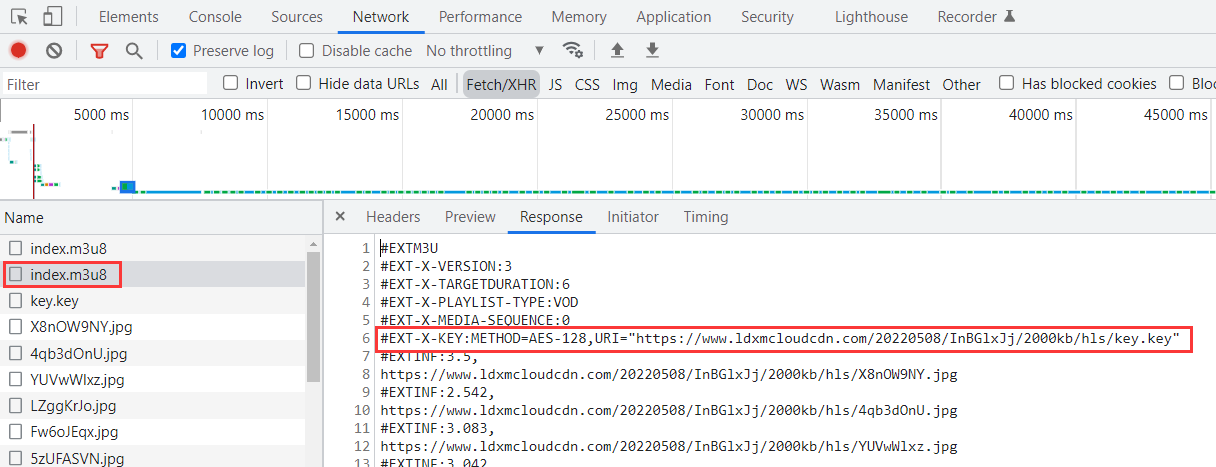1216x467 pixels.
Task: Switch to the Console tab
Action: coord(215,17)
